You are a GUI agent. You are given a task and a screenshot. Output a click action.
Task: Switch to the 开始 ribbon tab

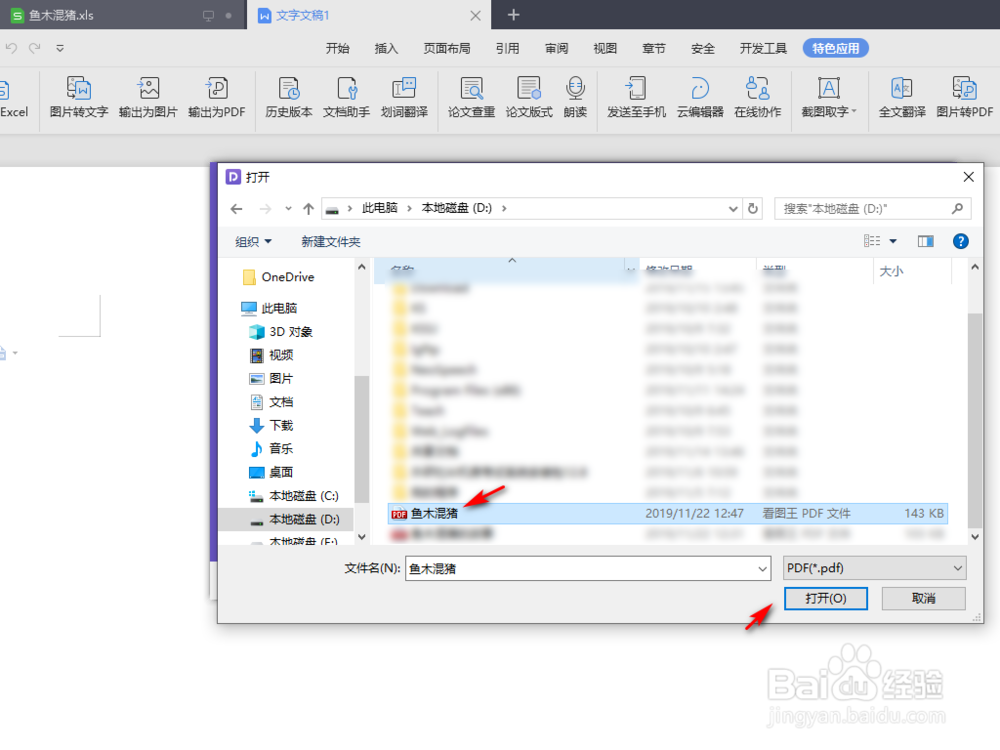tap(337, 48)
